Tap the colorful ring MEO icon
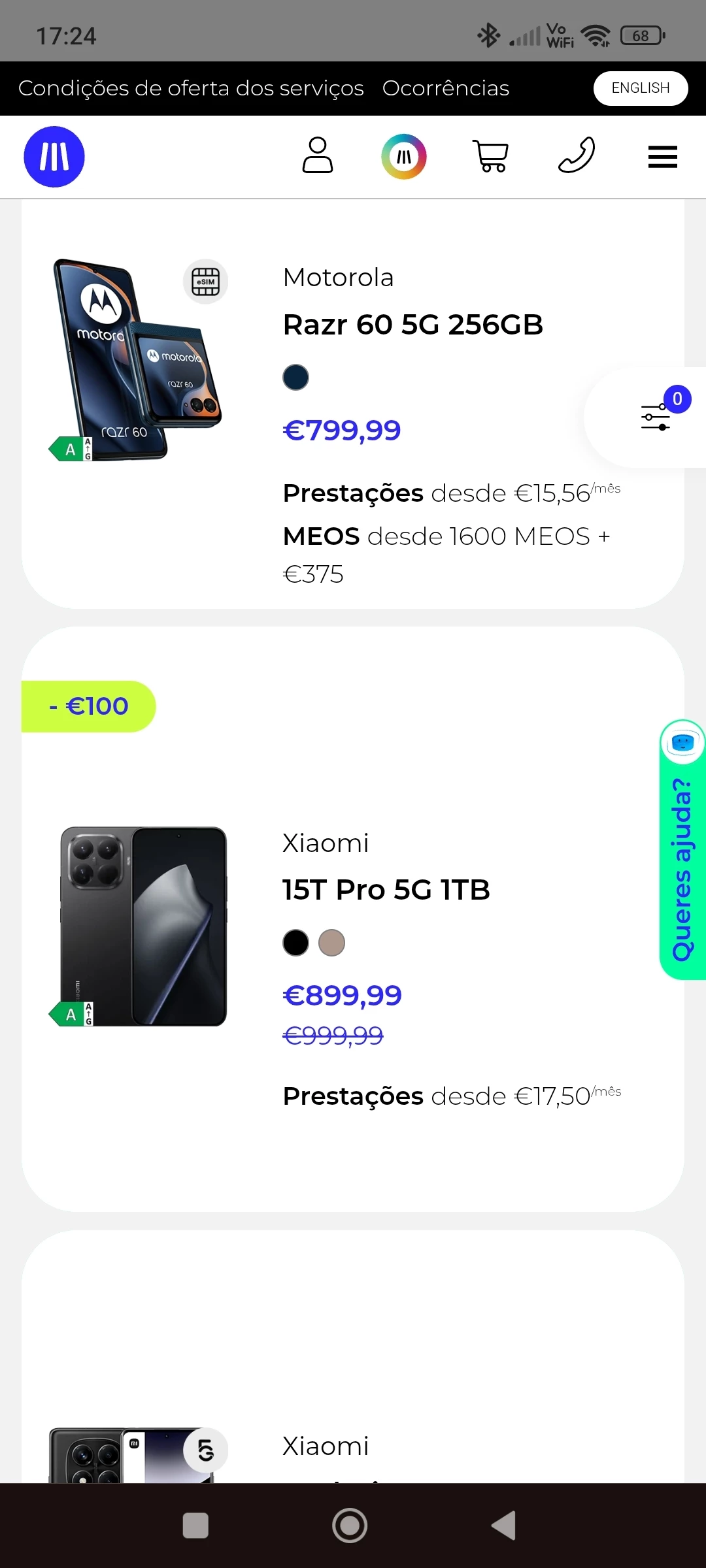 tap(404, 157)
